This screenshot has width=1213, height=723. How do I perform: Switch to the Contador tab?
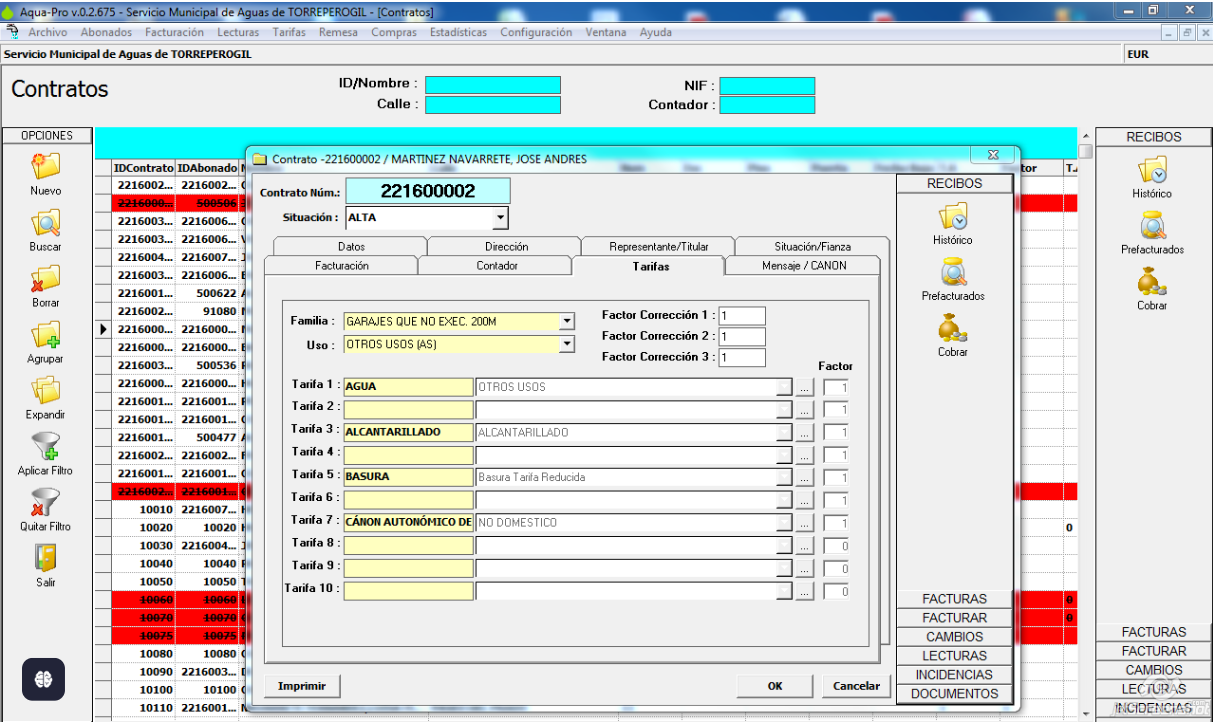(x=496, y=266)
